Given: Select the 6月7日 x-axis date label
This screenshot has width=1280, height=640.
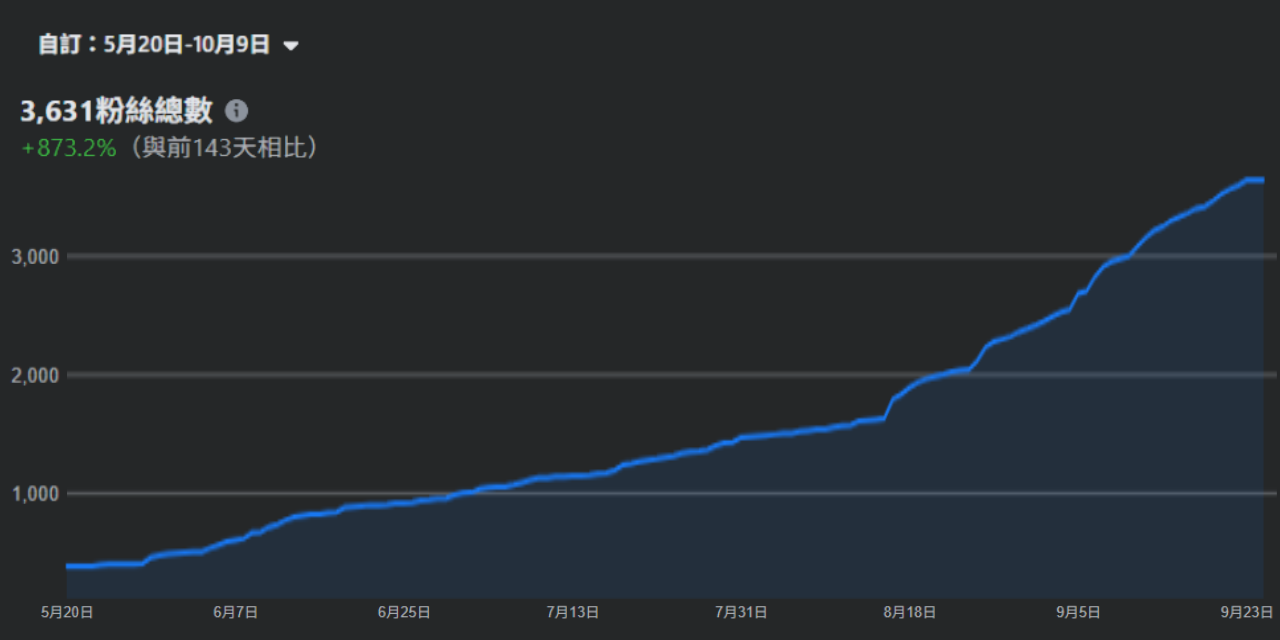Looking at the screenshot, I should (x=237, y=612).
